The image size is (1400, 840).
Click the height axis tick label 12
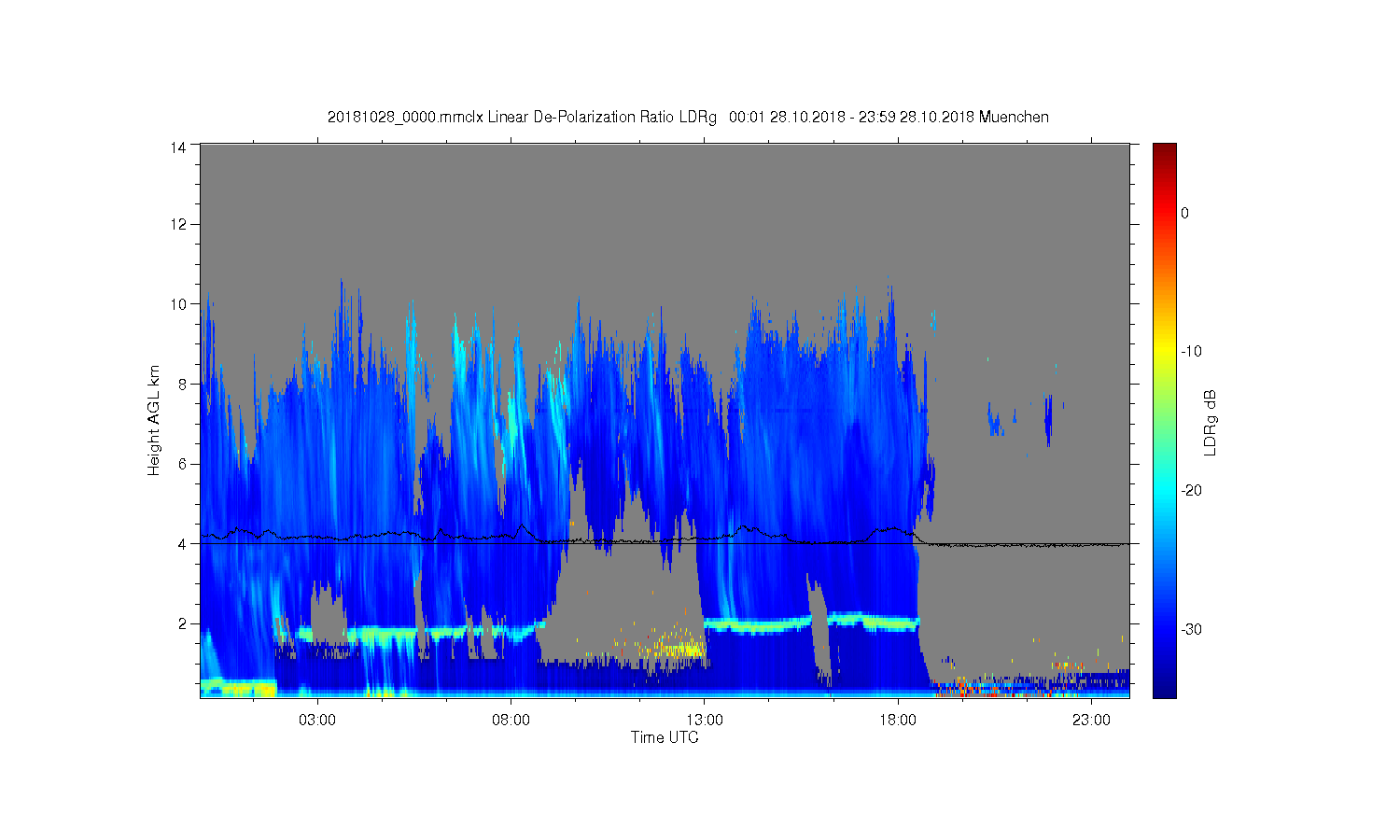(x=179, y=224)
